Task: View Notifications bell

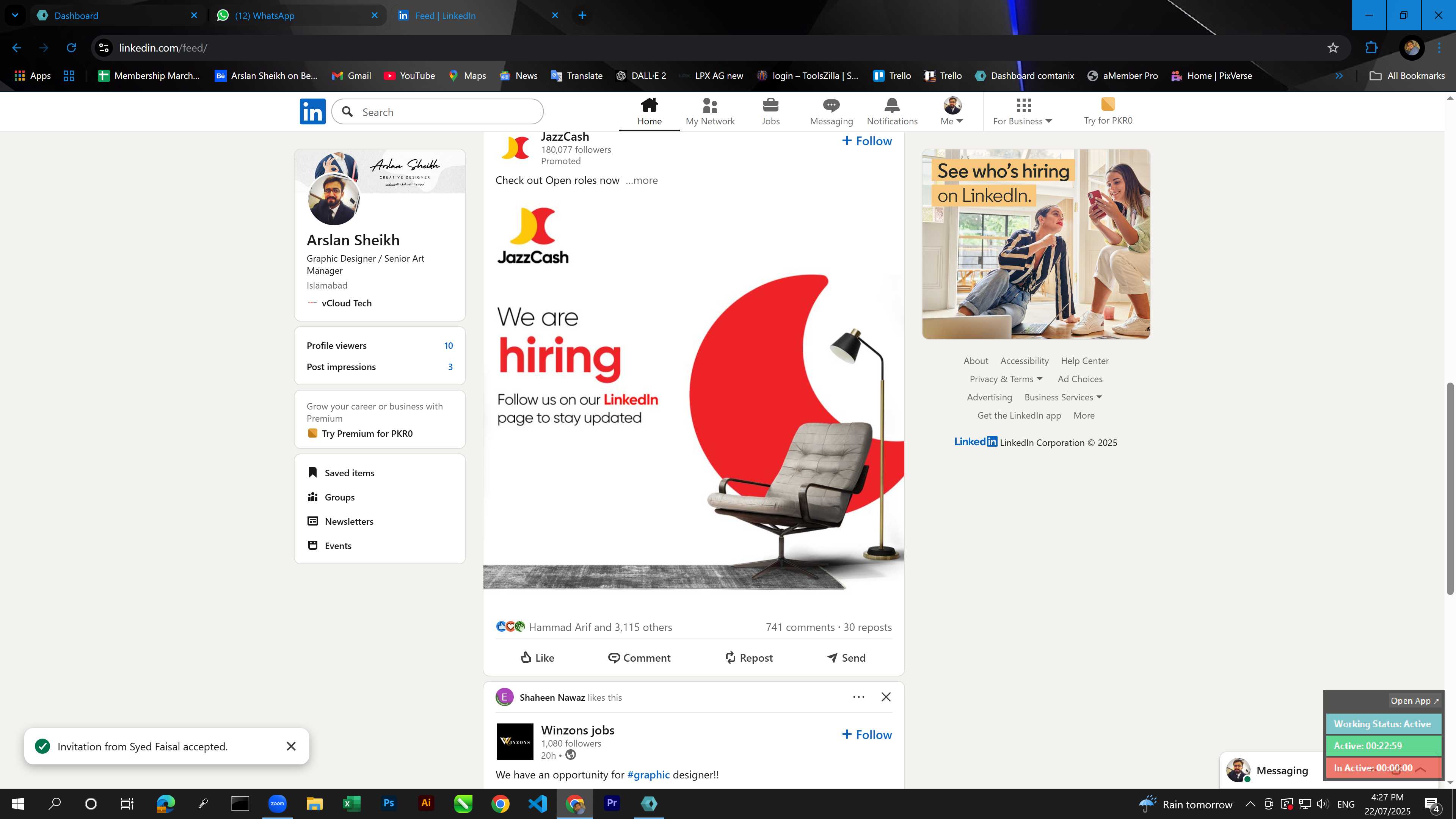Action: pos(892,111)
